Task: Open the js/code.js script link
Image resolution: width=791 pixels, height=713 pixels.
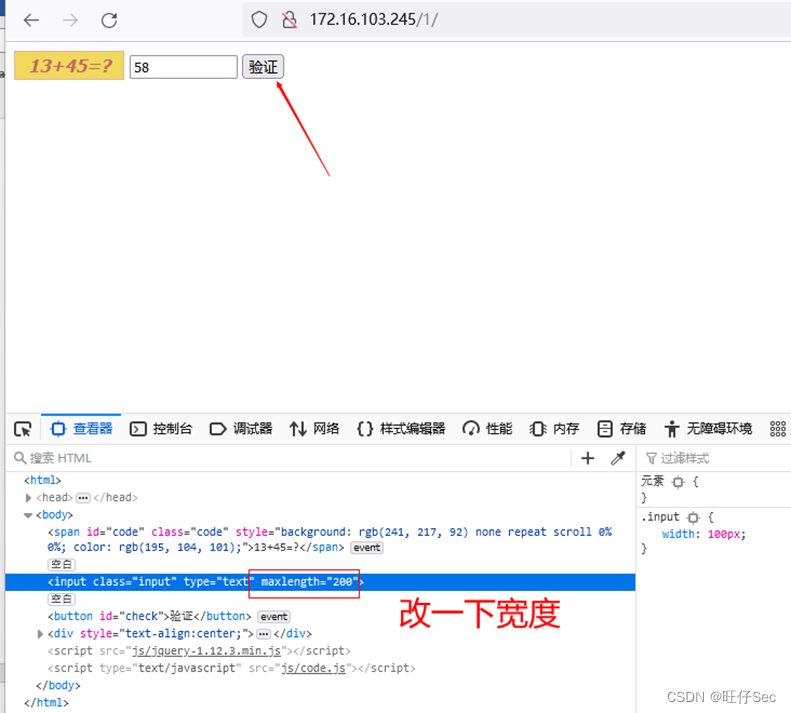Action: pos(313,668)
